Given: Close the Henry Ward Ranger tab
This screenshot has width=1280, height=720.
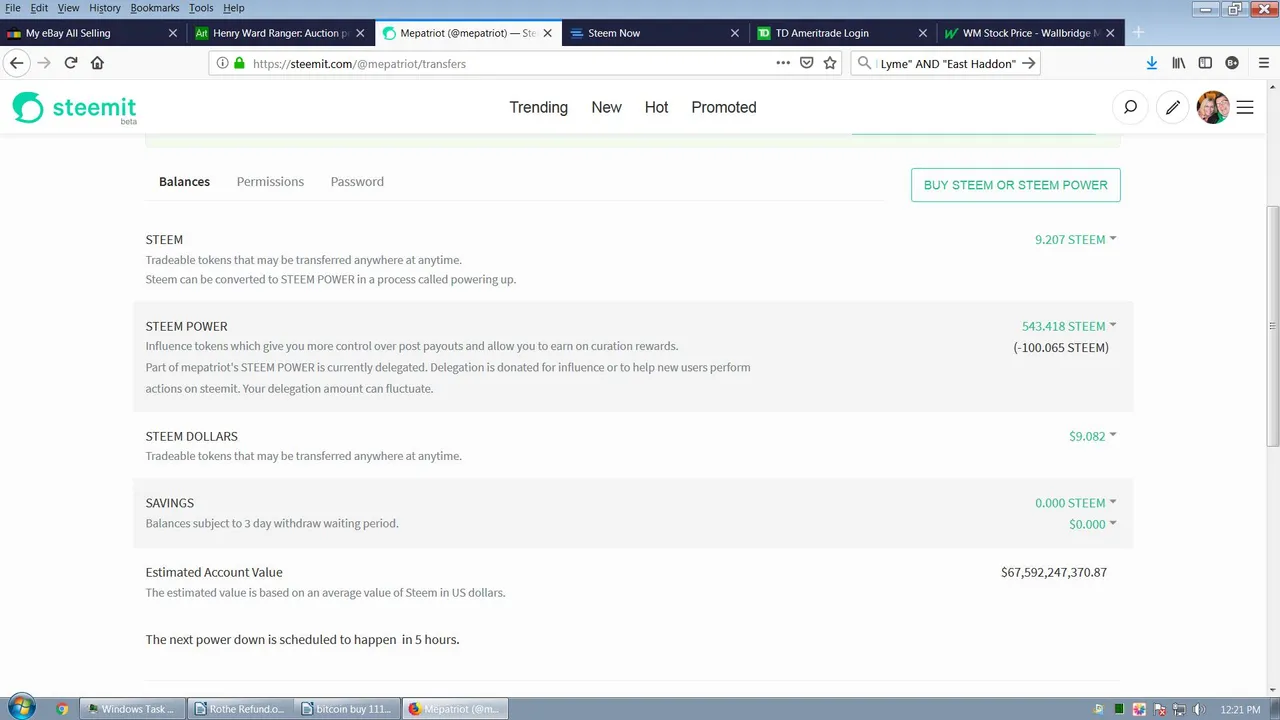Looking at the screenshot, I should pos(359,33).
